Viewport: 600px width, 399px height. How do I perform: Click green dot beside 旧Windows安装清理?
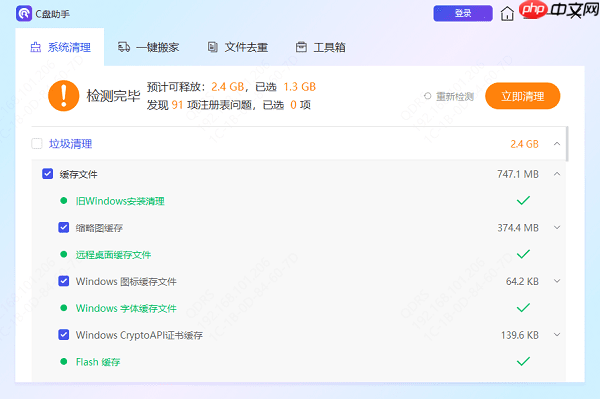[64, 200]
